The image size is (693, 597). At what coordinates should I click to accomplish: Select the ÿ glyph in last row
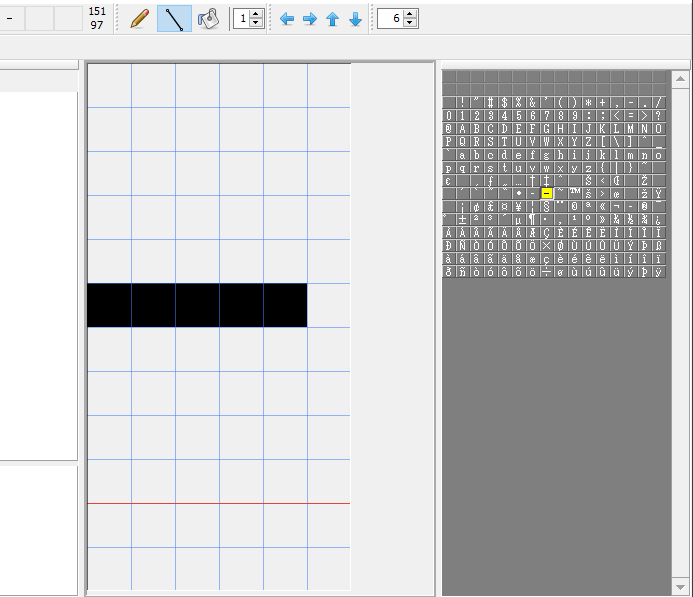(659, 272)
